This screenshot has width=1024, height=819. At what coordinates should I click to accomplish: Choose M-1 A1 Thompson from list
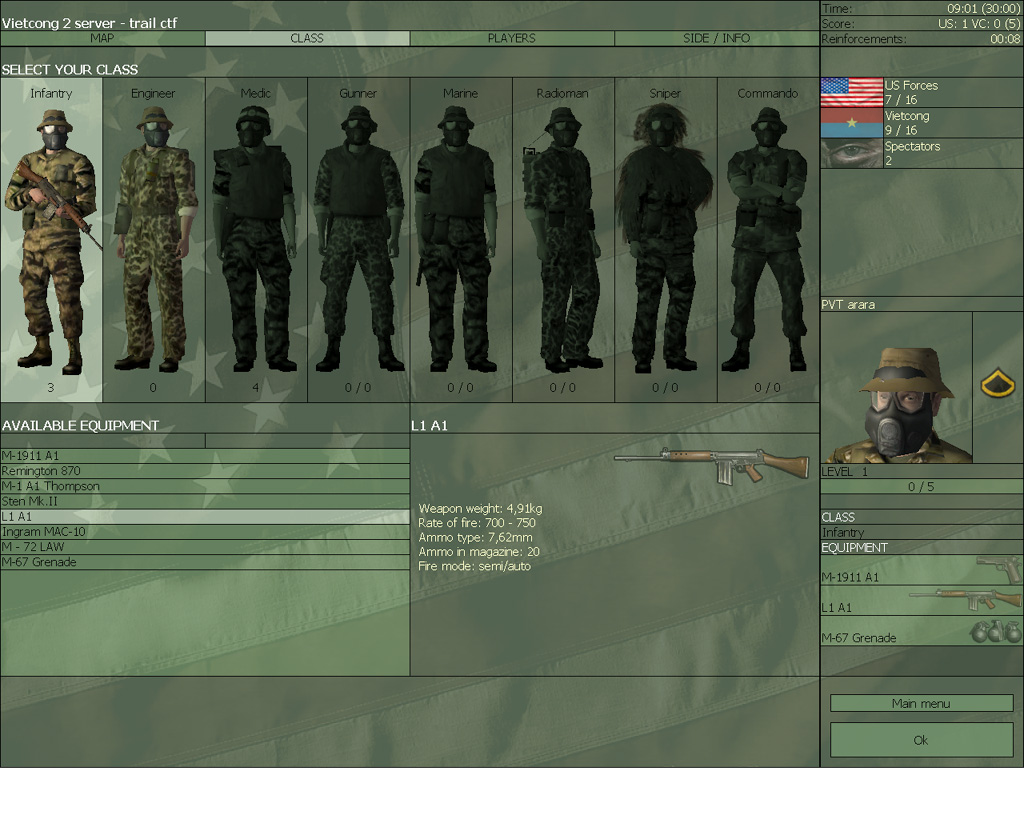click(x=205, y=486)
